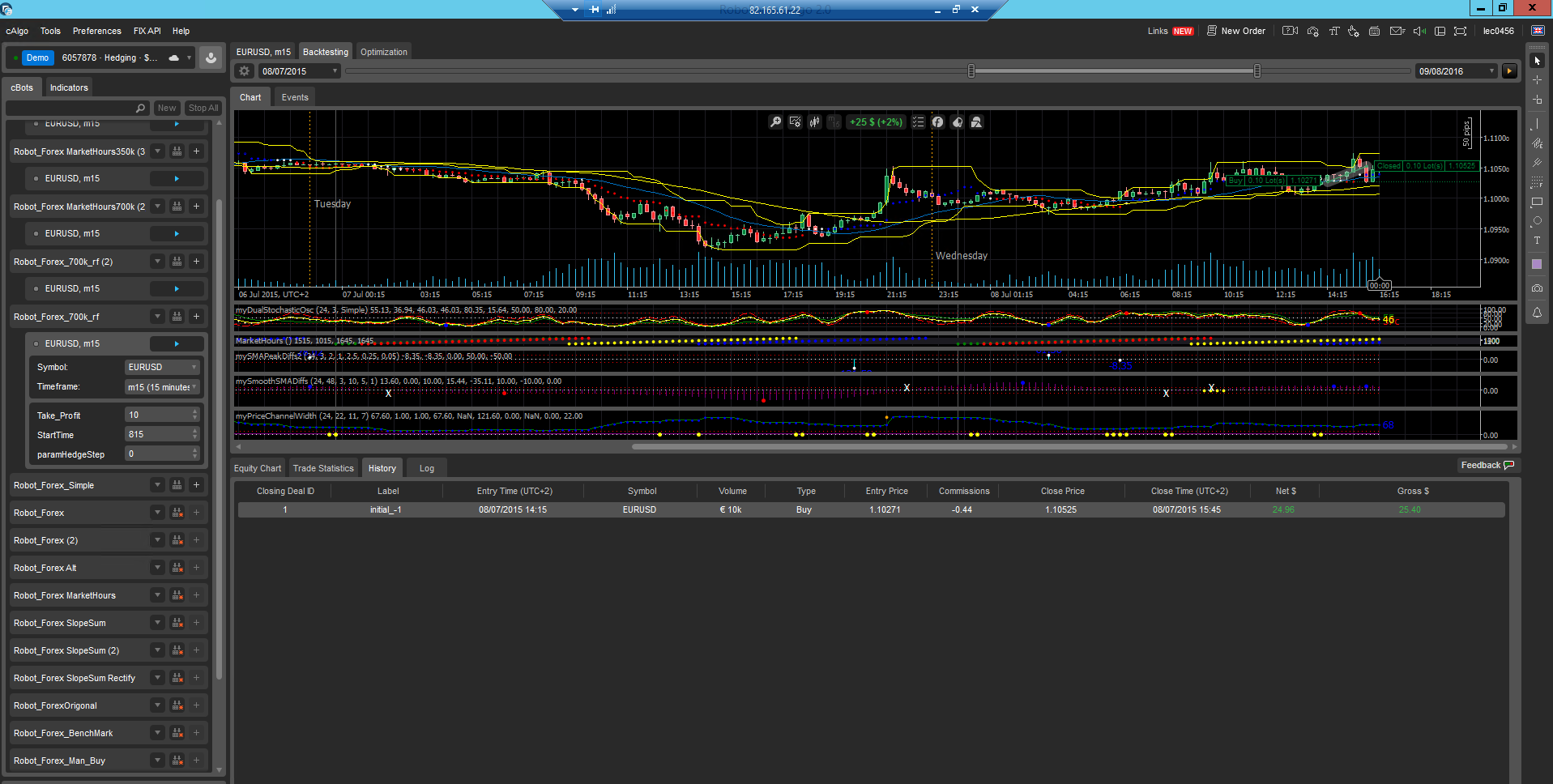Click the backtesting date range slider right handle
Image resolution: width=1553 pixels, height=784 pixels.
coord(1256,71)
